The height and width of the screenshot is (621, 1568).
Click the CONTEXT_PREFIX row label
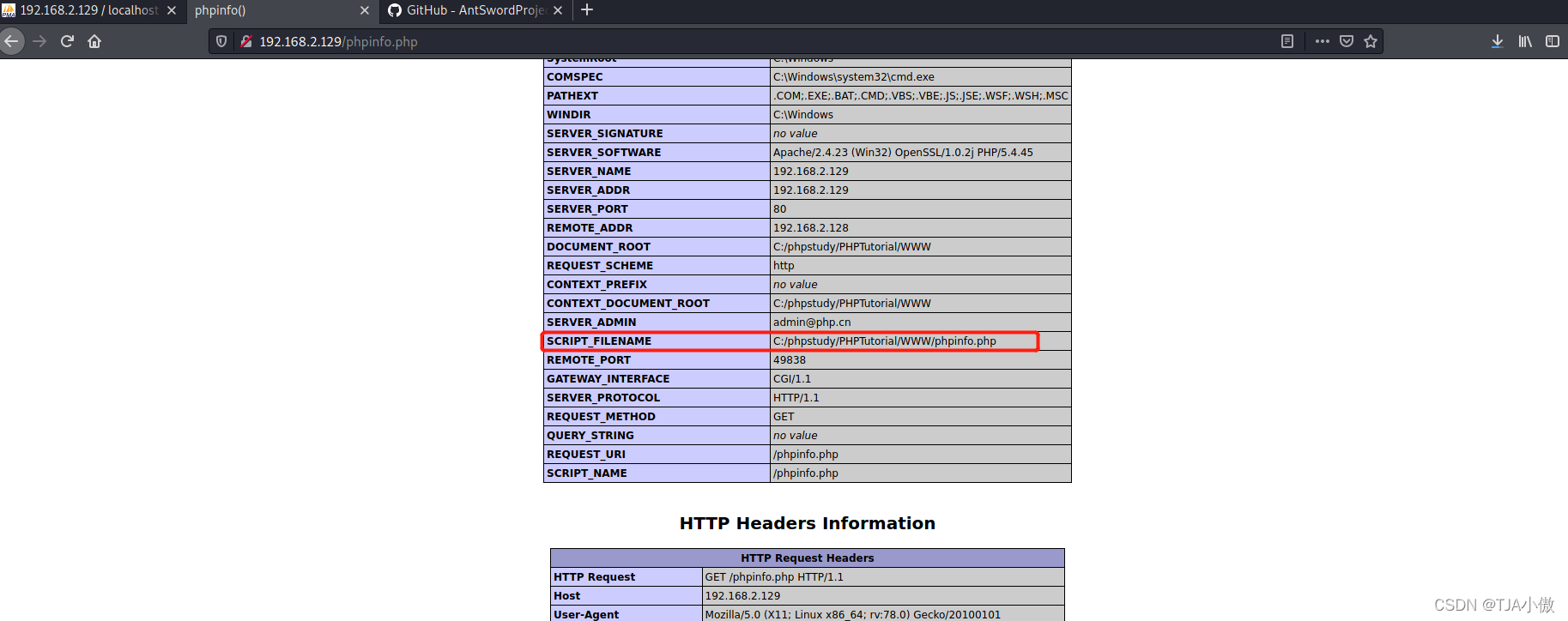click(x=596, y=285)
